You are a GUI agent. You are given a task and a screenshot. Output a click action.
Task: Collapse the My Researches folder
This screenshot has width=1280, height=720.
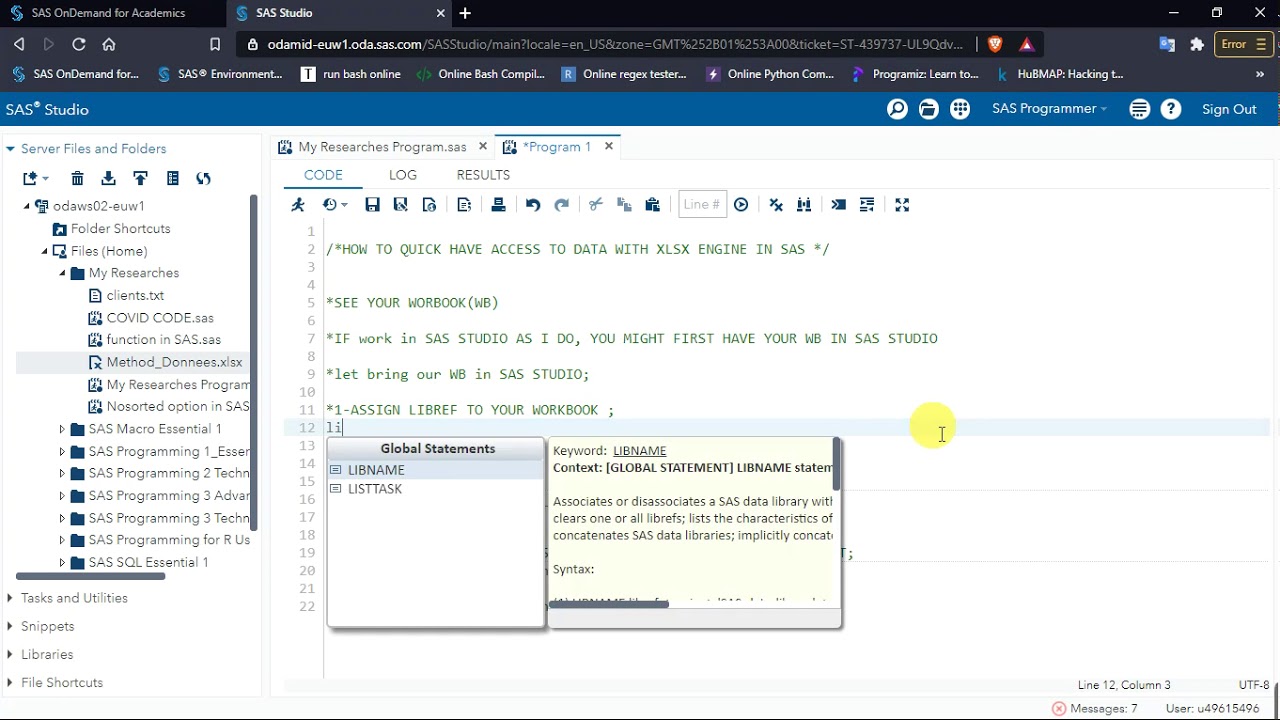[62, 273]
